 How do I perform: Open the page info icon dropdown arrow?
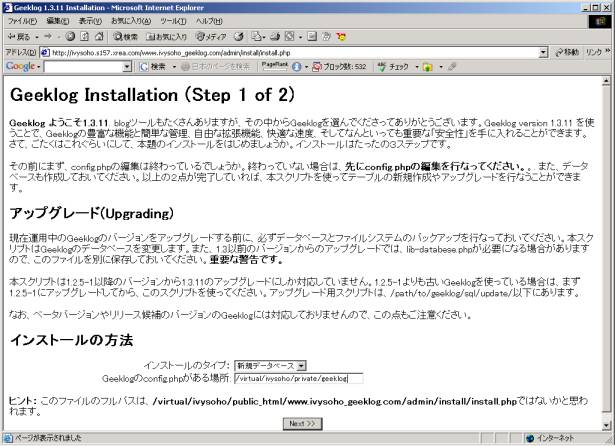tap(306, 67)
